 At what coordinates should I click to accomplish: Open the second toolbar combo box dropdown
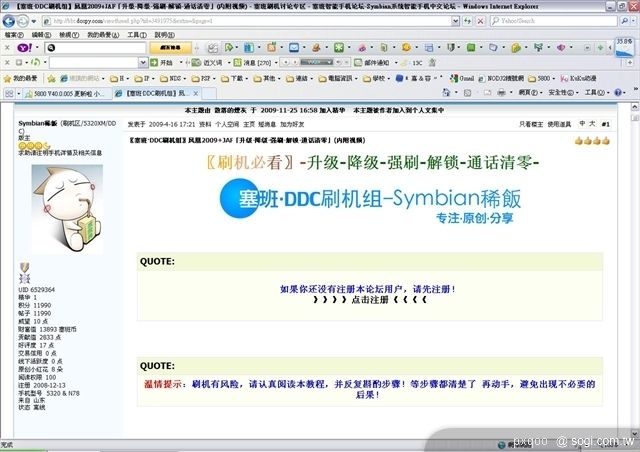pyautogui.click(x=143, y=62)
